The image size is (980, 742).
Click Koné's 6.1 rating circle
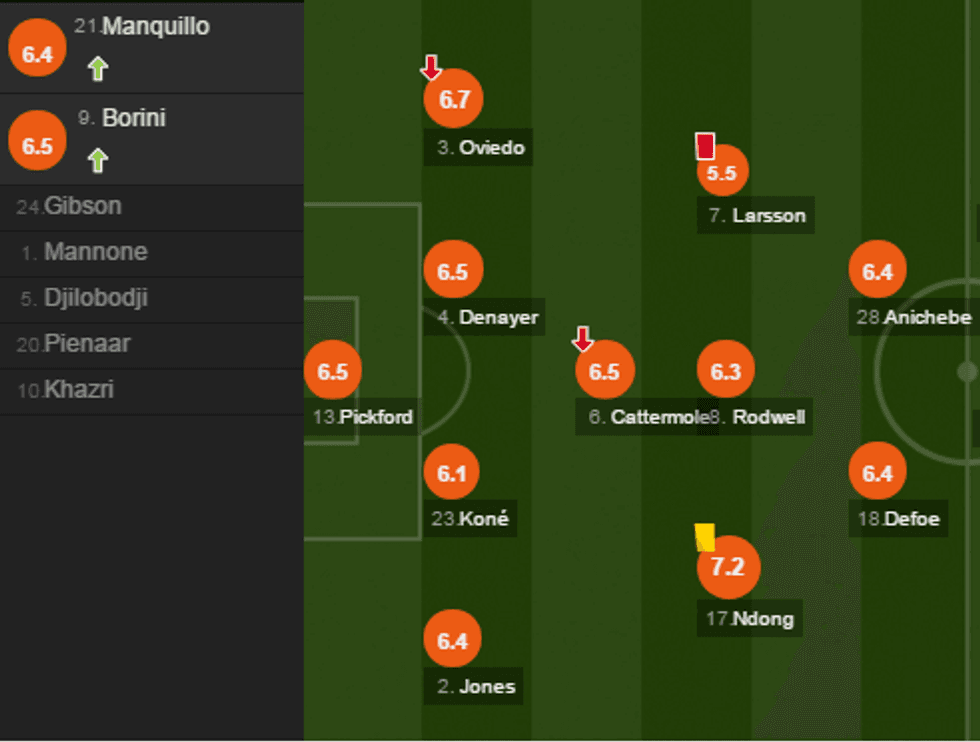click(452, 473)
